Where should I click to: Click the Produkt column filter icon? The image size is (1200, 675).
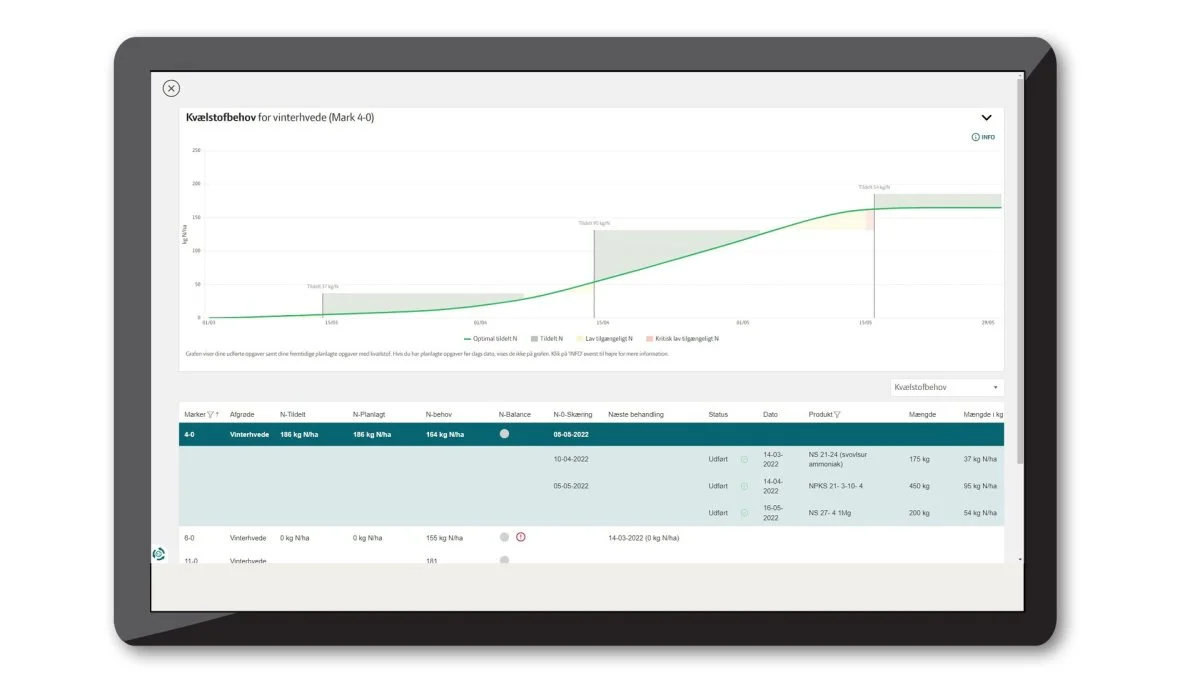tap(837, 415)
